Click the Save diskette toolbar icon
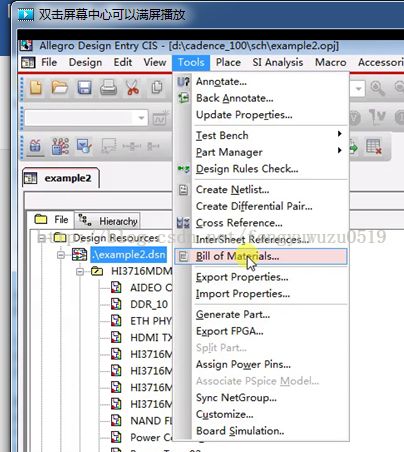Viewport: 404px width, 452px height. pos(84,88)
